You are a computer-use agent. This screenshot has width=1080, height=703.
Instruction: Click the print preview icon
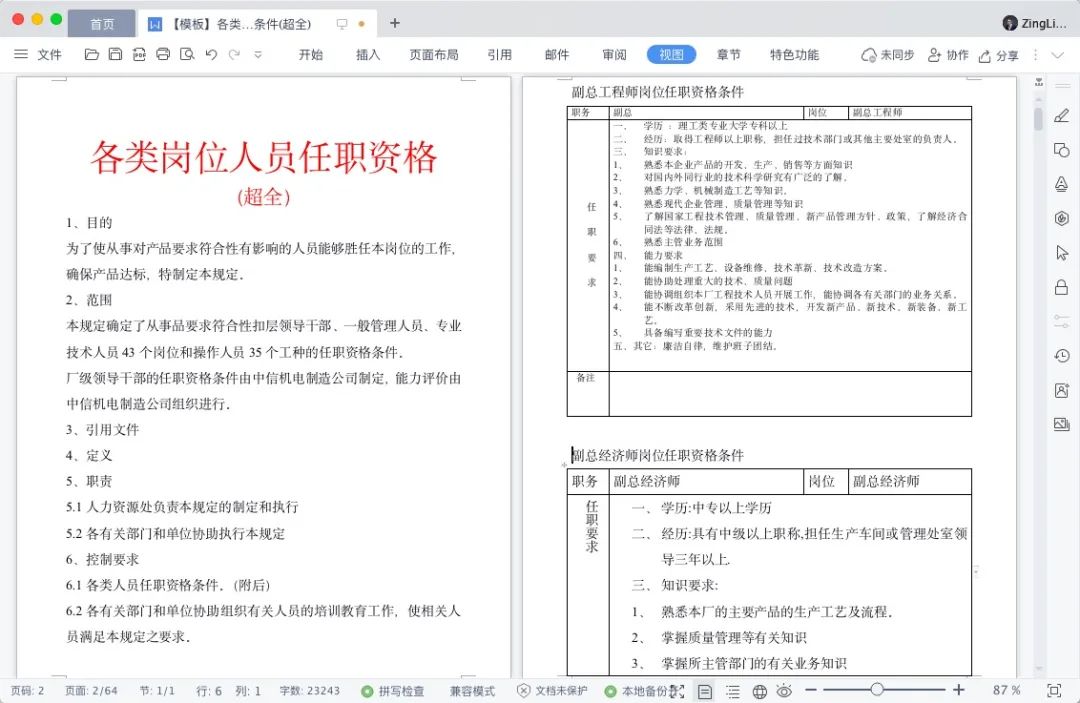coord(187,54)
